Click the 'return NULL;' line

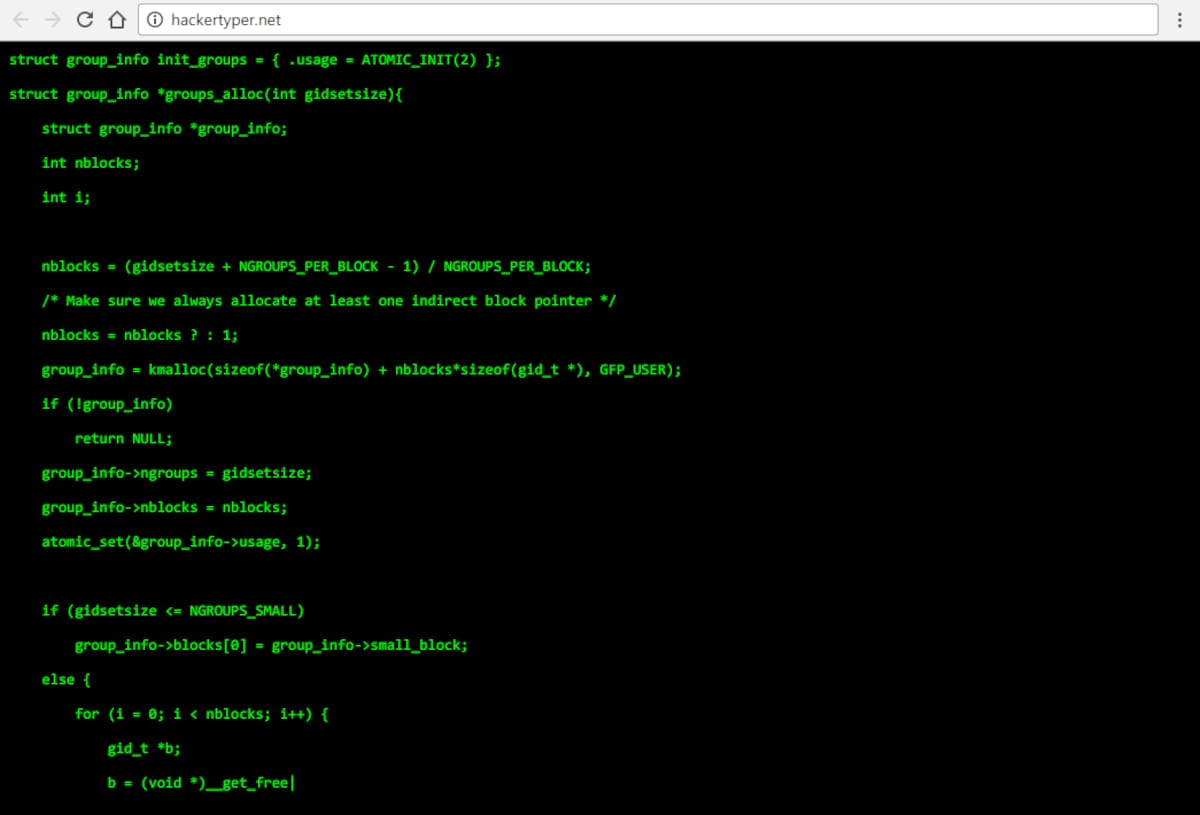[124, 438]
